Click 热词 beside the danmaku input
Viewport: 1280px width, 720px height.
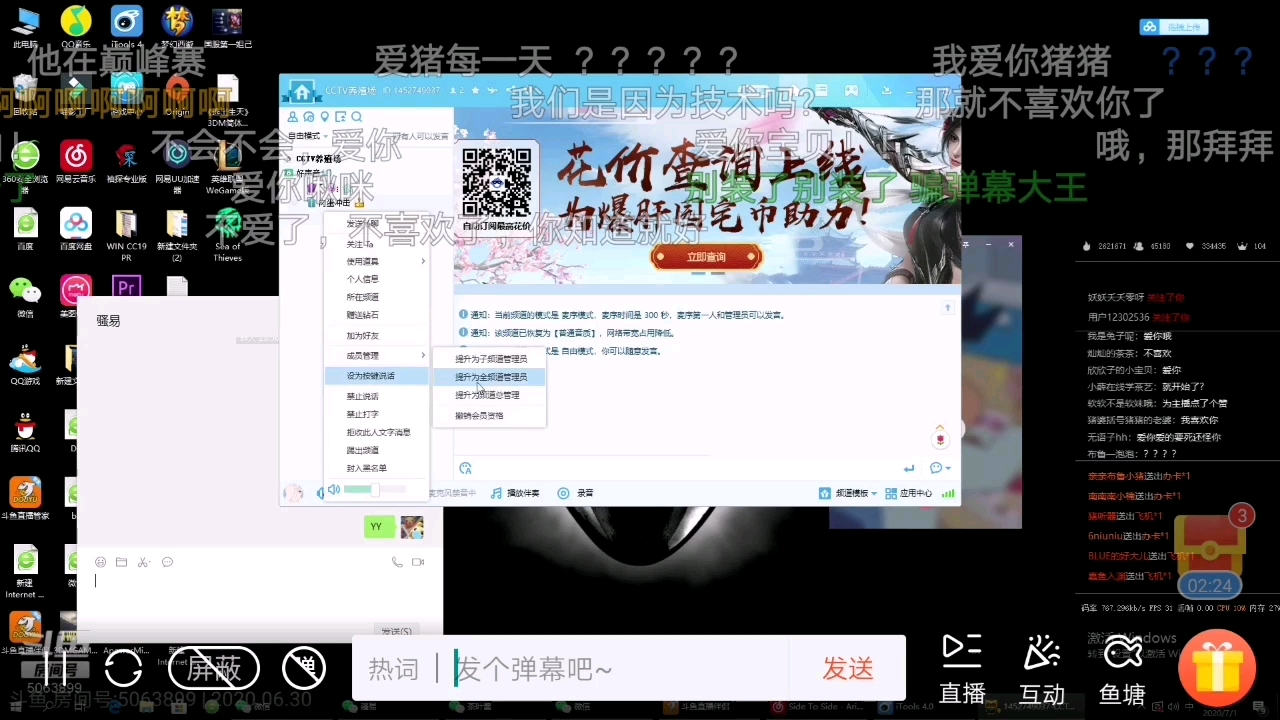[x=393, y=669]
